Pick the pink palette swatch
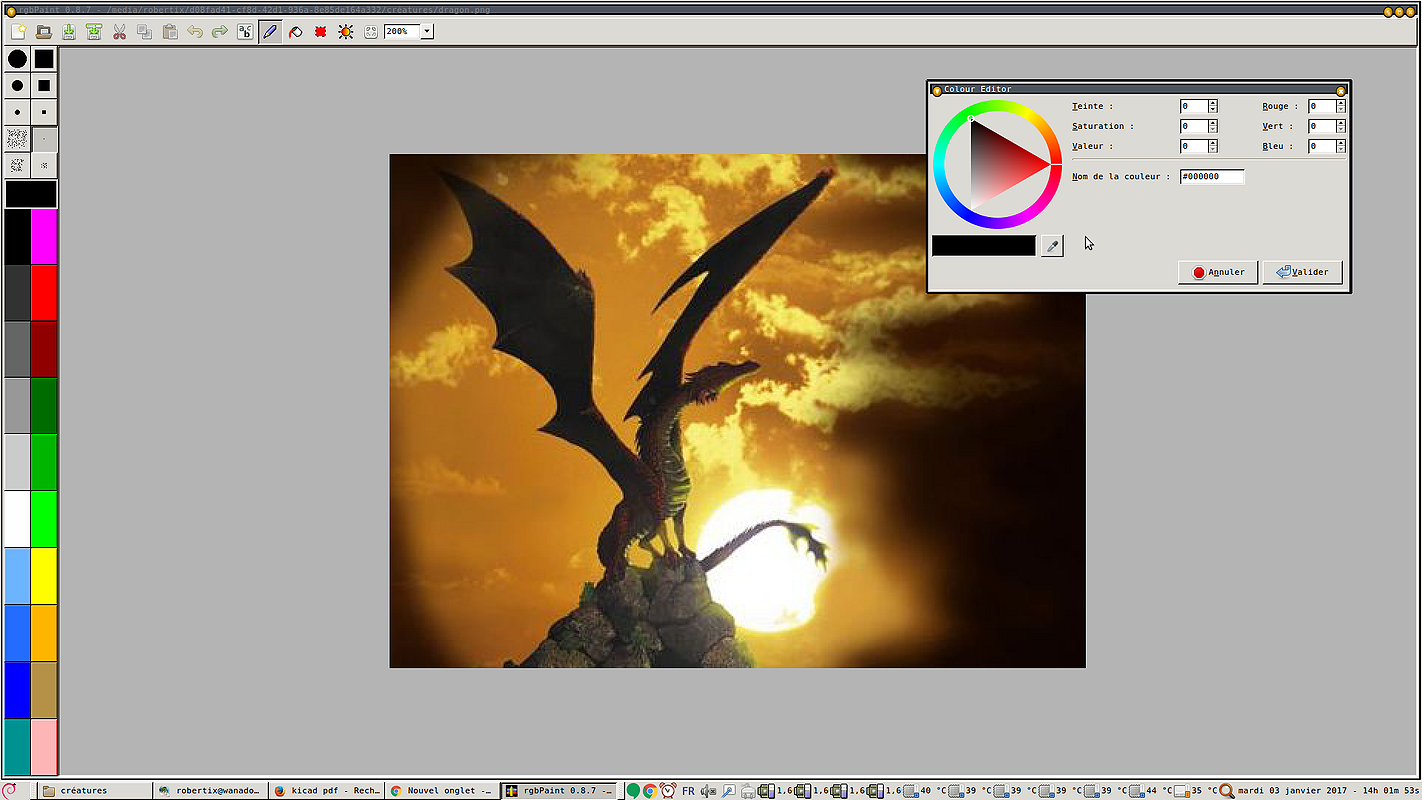Viewport: 1422px width, 800px height. point(44,747)
